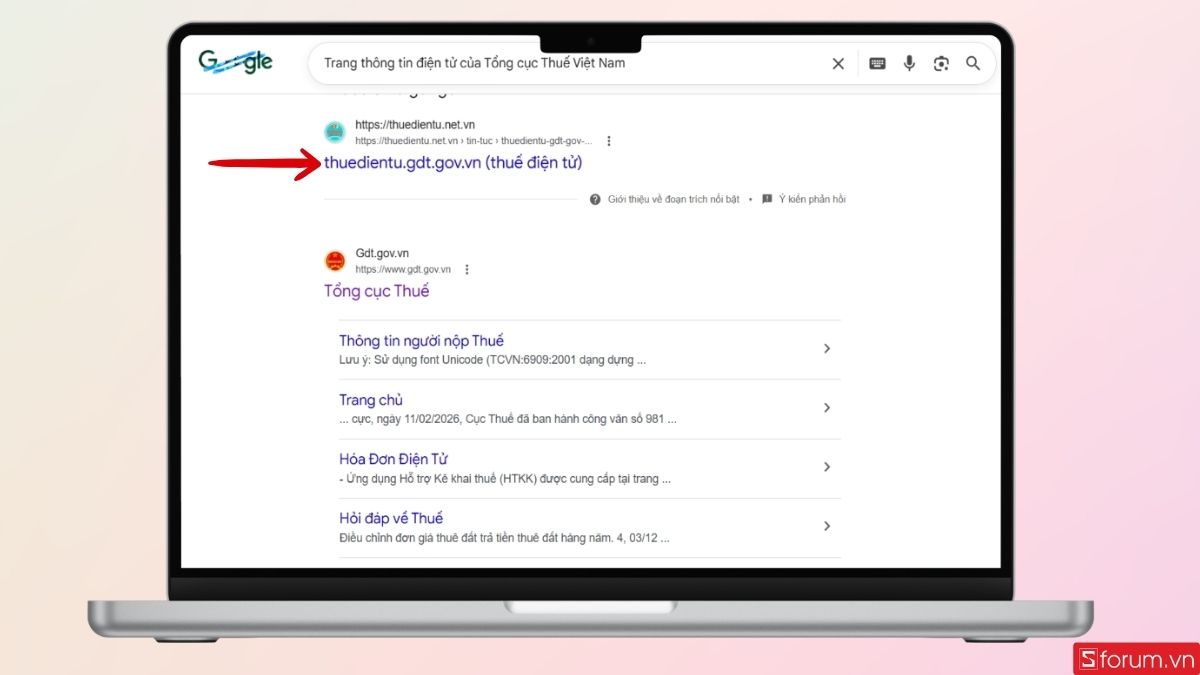Image resolution: width=1200 pixels, height=675 pixels.
Task: Clear the search query with X icon
Action: (x=838, y=63)
